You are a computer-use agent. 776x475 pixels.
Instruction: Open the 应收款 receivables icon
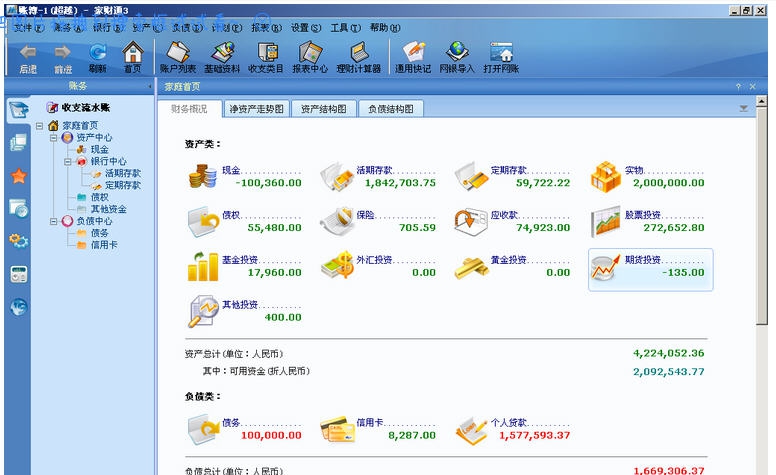click(x=471, y=221)
